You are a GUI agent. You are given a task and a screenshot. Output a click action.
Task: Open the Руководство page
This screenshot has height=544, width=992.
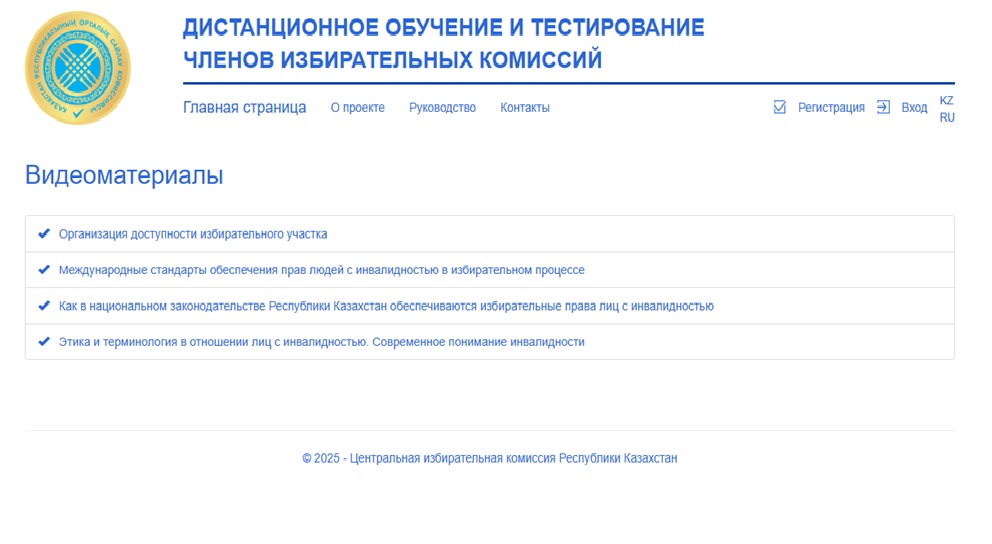pyautogui.click(x=442, y=108)
